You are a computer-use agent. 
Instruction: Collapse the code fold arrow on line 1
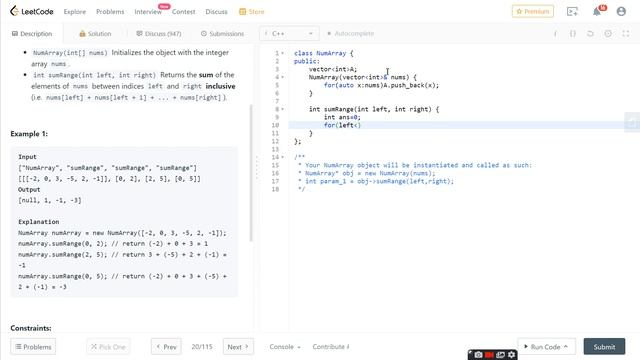tap(282, 53)
